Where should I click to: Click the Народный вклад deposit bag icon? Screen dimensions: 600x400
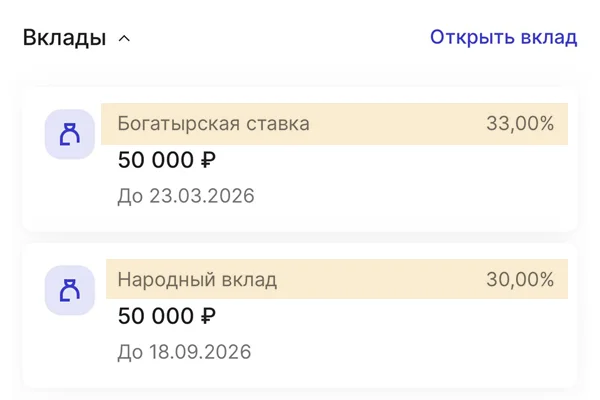coord(69,290)
